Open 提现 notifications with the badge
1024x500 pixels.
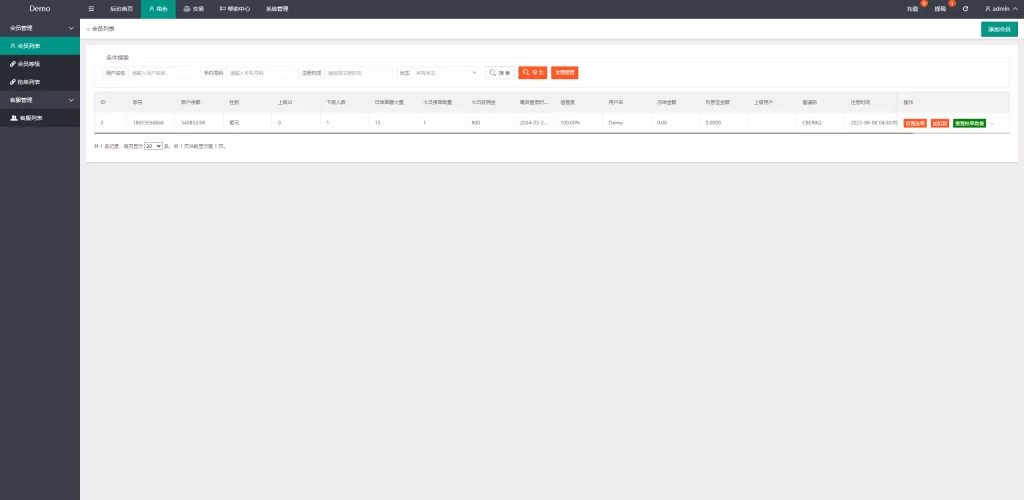[940, 8]
